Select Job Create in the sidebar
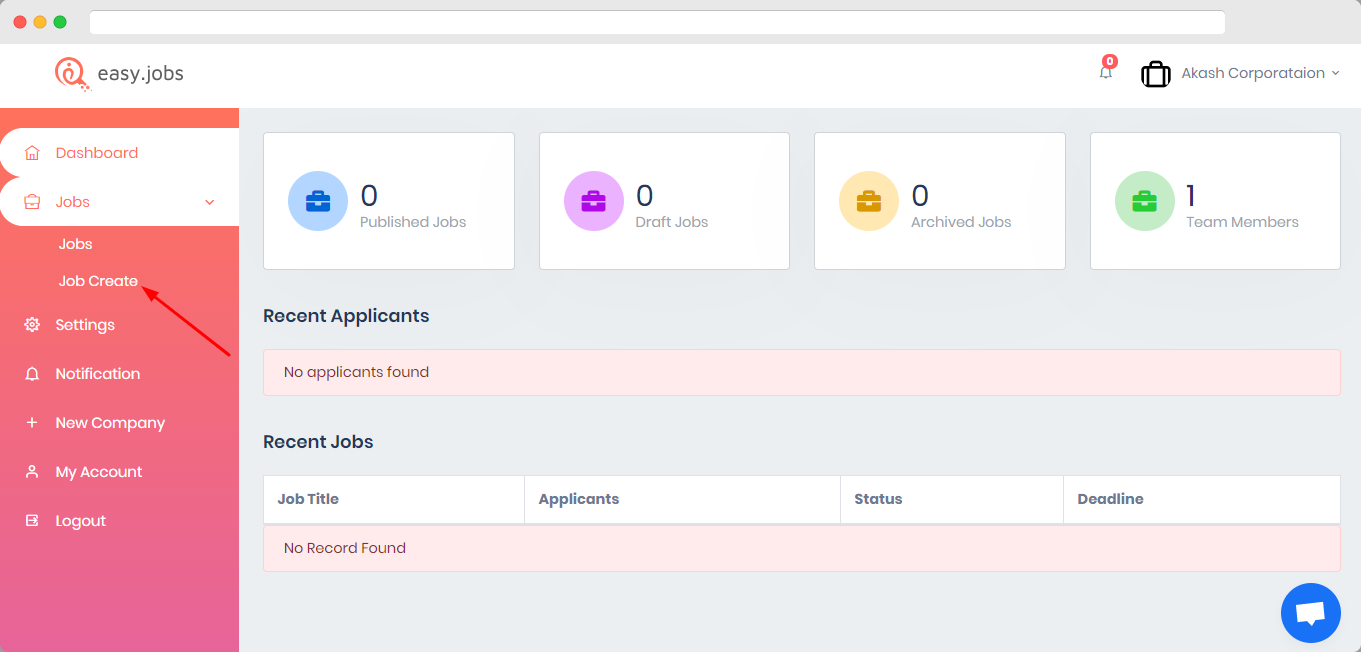Screen dimensions: 1361x652 click(98, 281)
